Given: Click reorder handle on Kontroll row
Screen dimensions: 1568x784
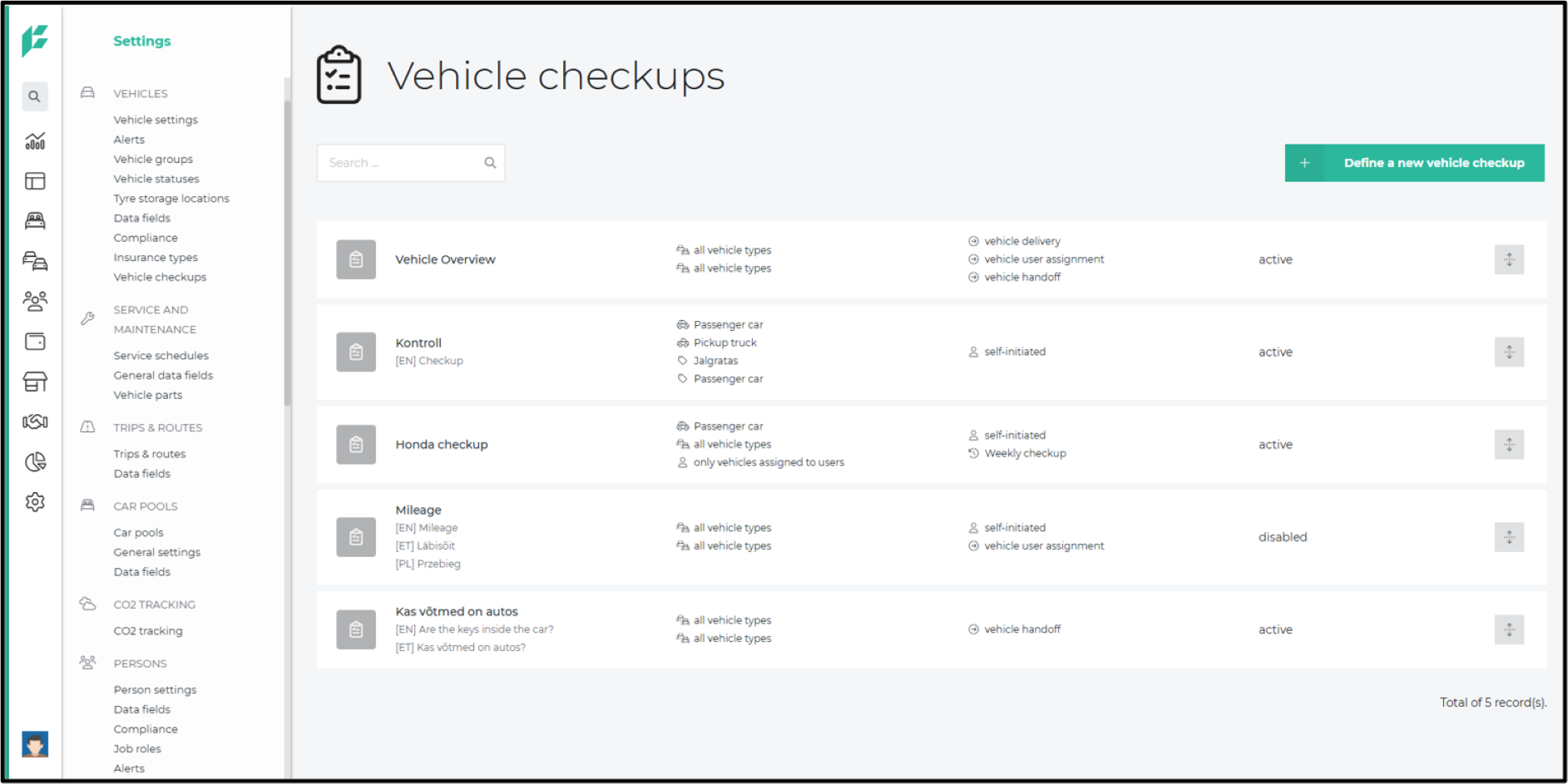Looking at the screenshot, I should [1509, 352].
